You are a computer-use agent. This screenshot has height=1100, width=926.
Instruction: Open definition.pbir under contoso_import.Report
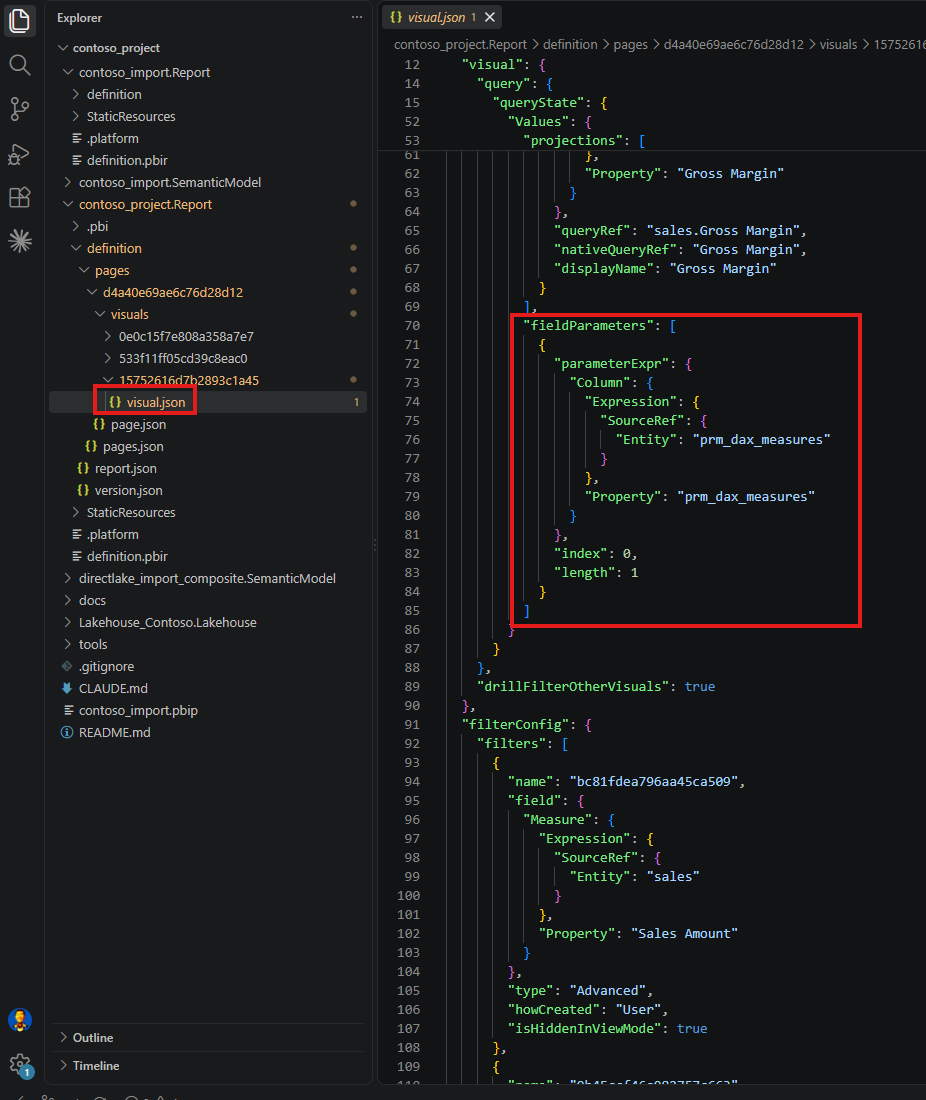[127, 161]
